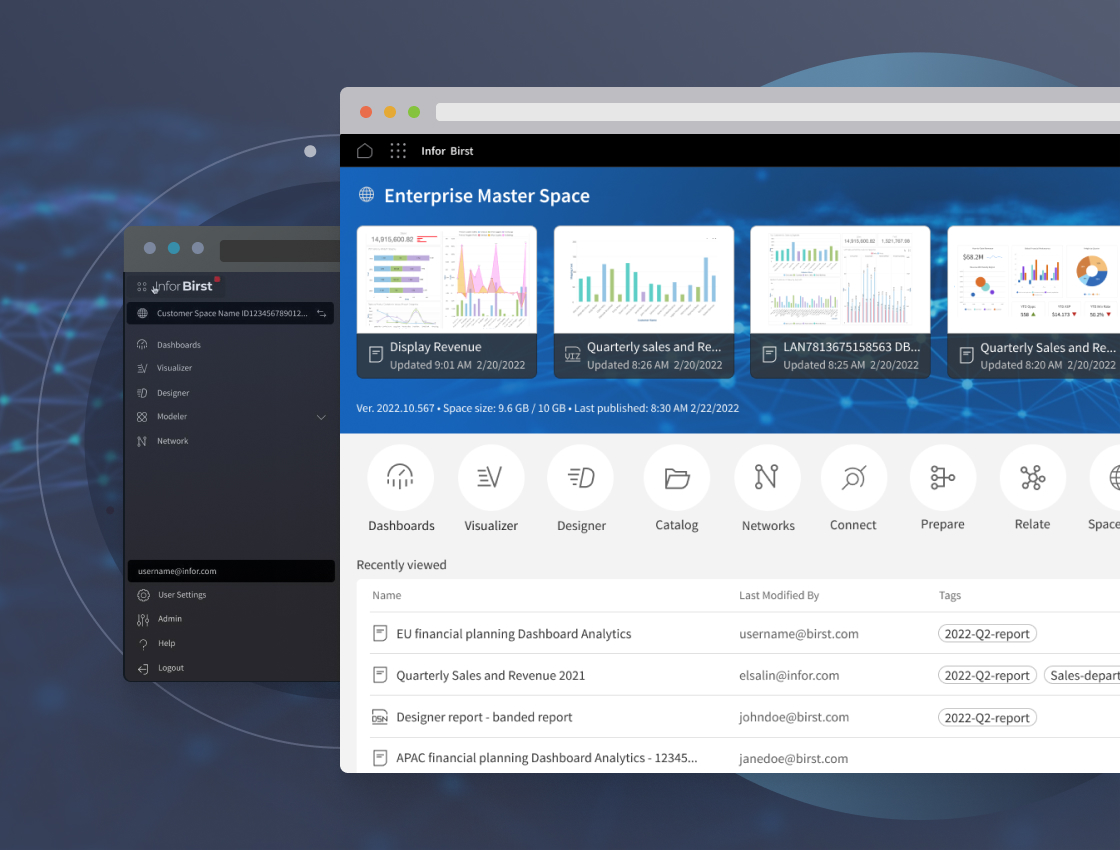Viewport: 1120px width, 850px height.
Task: Open Help entry in sidebar
Action: pos(166,643)
